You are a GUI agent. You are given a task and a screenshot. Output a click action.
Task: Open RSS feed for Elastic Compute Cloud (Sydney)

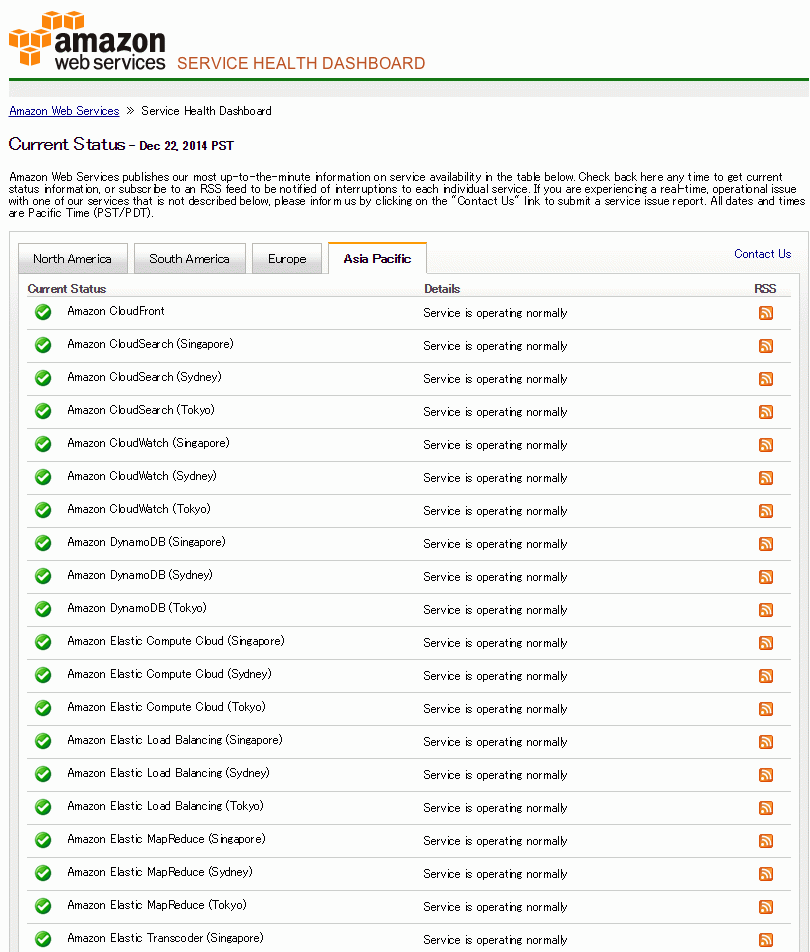[x=766, y=676]
